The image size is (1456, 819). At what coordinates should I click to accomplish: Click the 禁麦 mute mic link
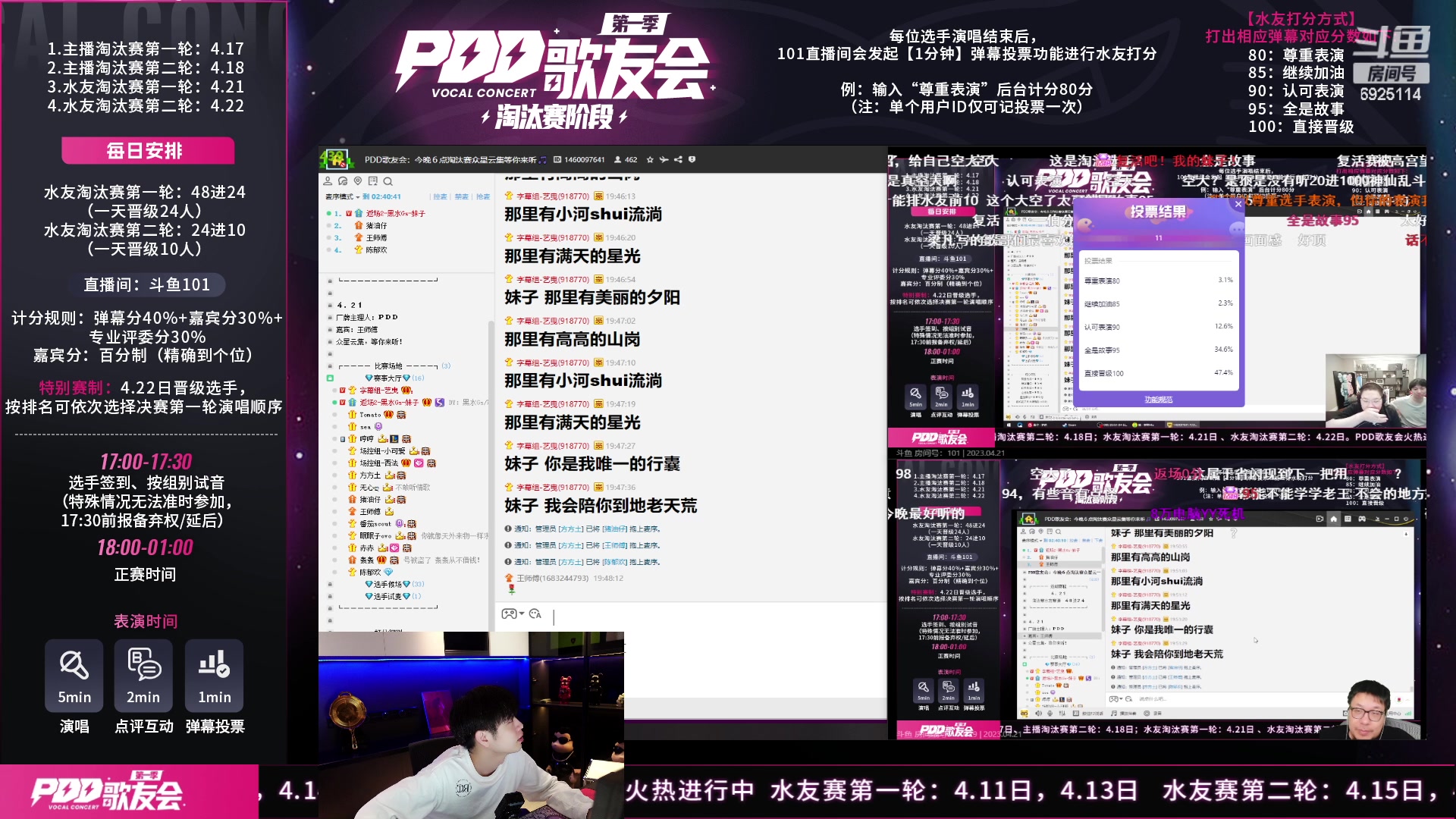point(461,197)
